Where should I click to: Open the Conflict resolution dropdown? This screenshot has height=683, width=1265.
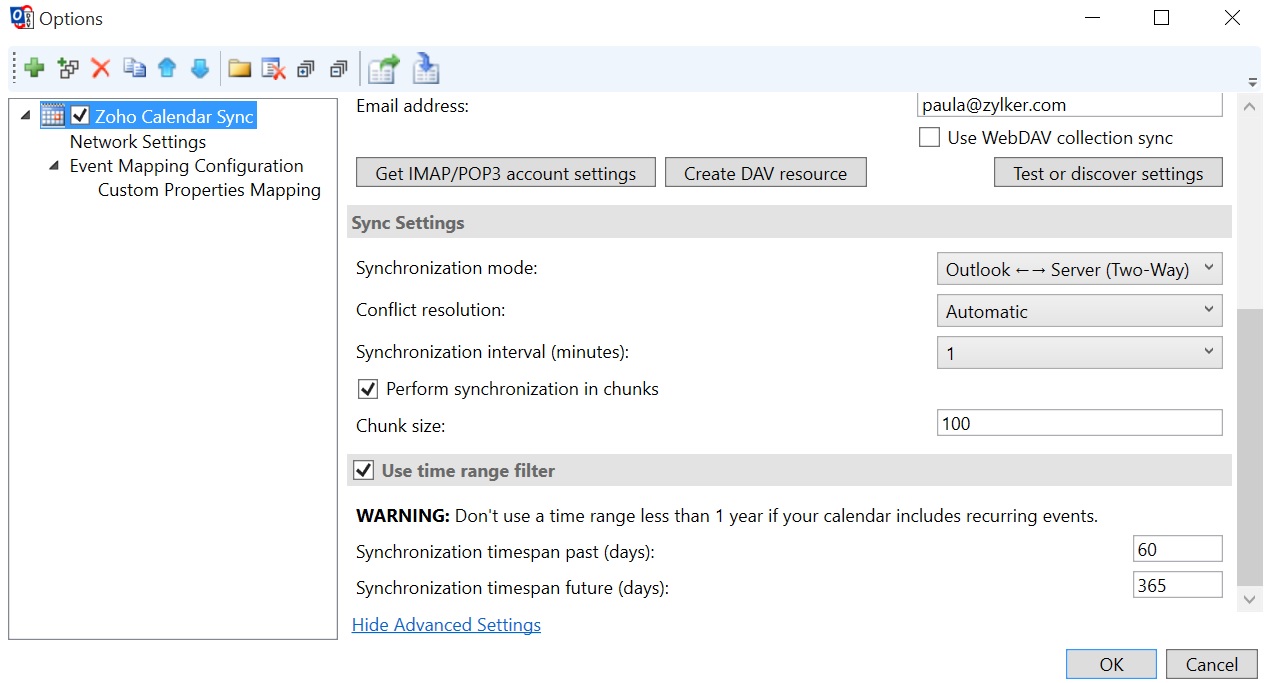[x=1079, y=311]
